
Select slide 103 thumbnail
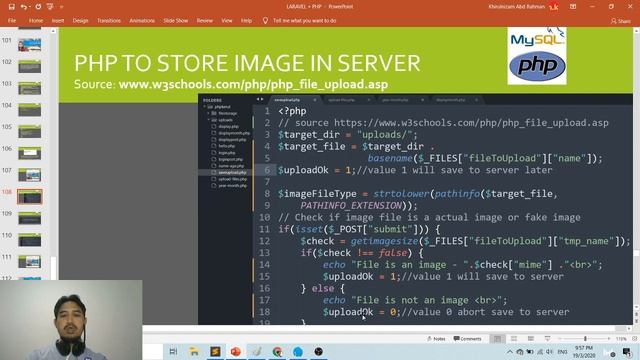pos(29,88)
